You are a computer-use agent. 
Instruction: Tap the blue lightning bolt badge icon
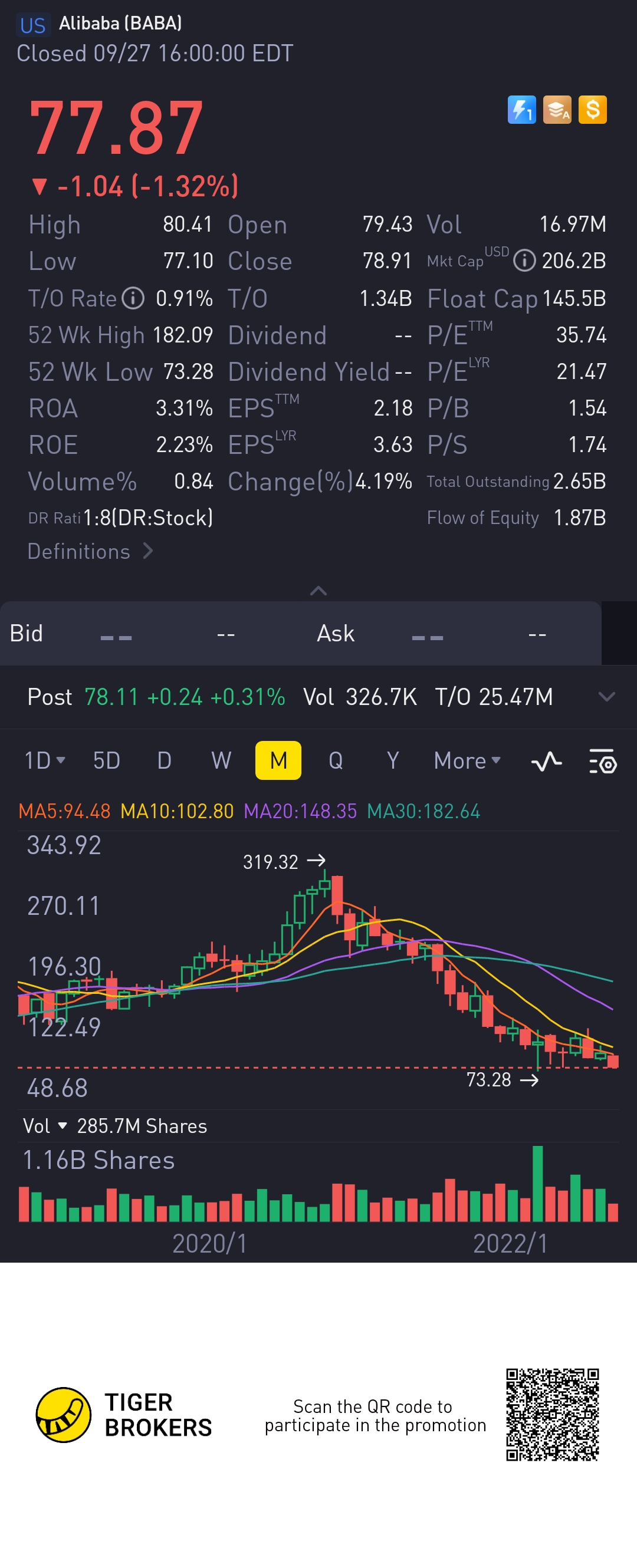[521, 110]
